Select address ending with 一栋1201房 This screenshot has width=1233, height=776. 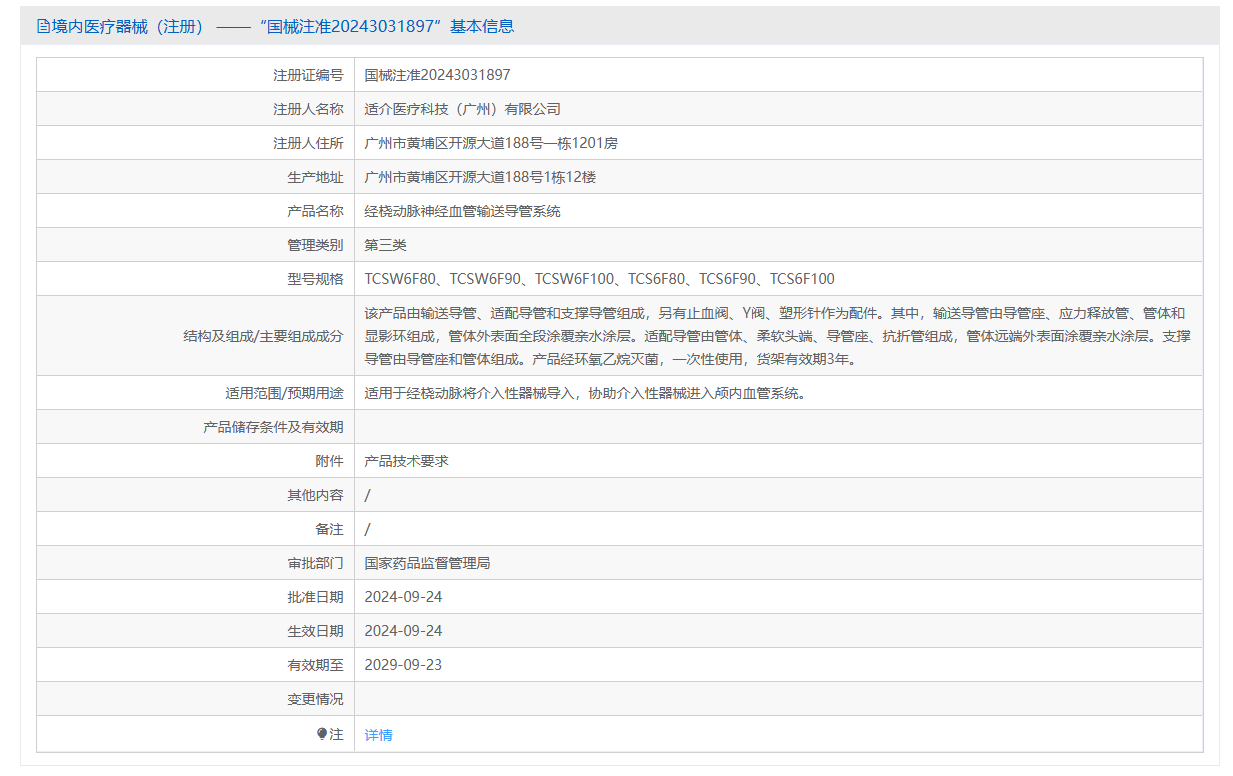click(491, 143)
